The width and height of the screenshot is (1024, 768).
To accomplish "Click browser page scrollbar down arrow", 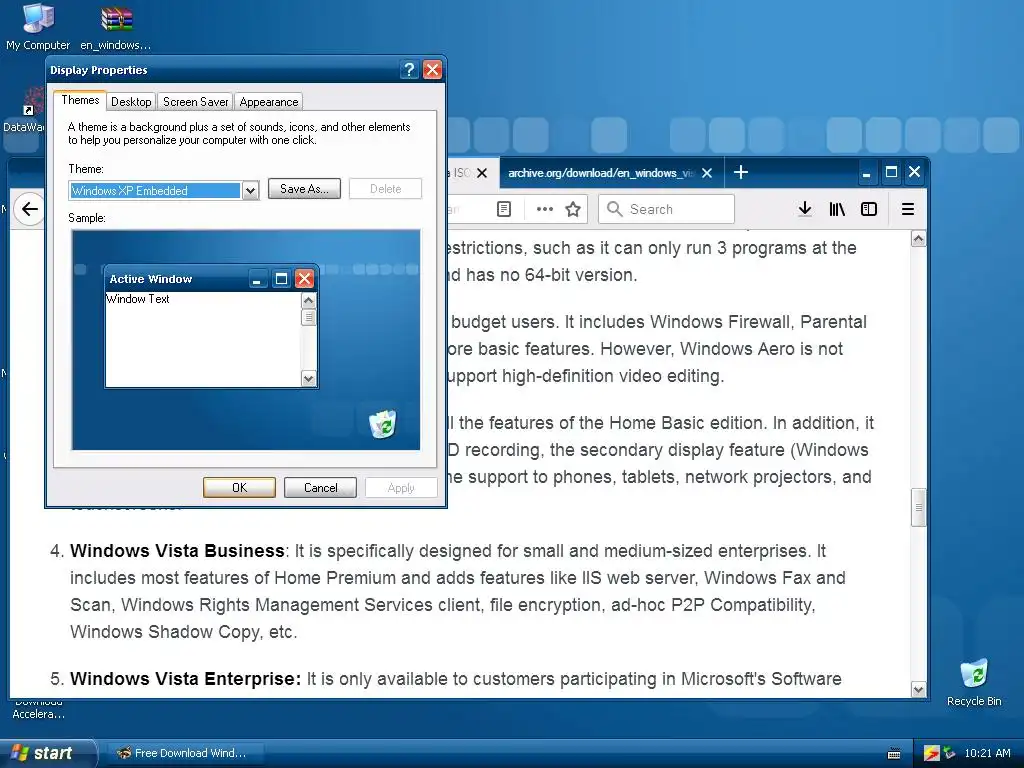I will coord(918,690).
